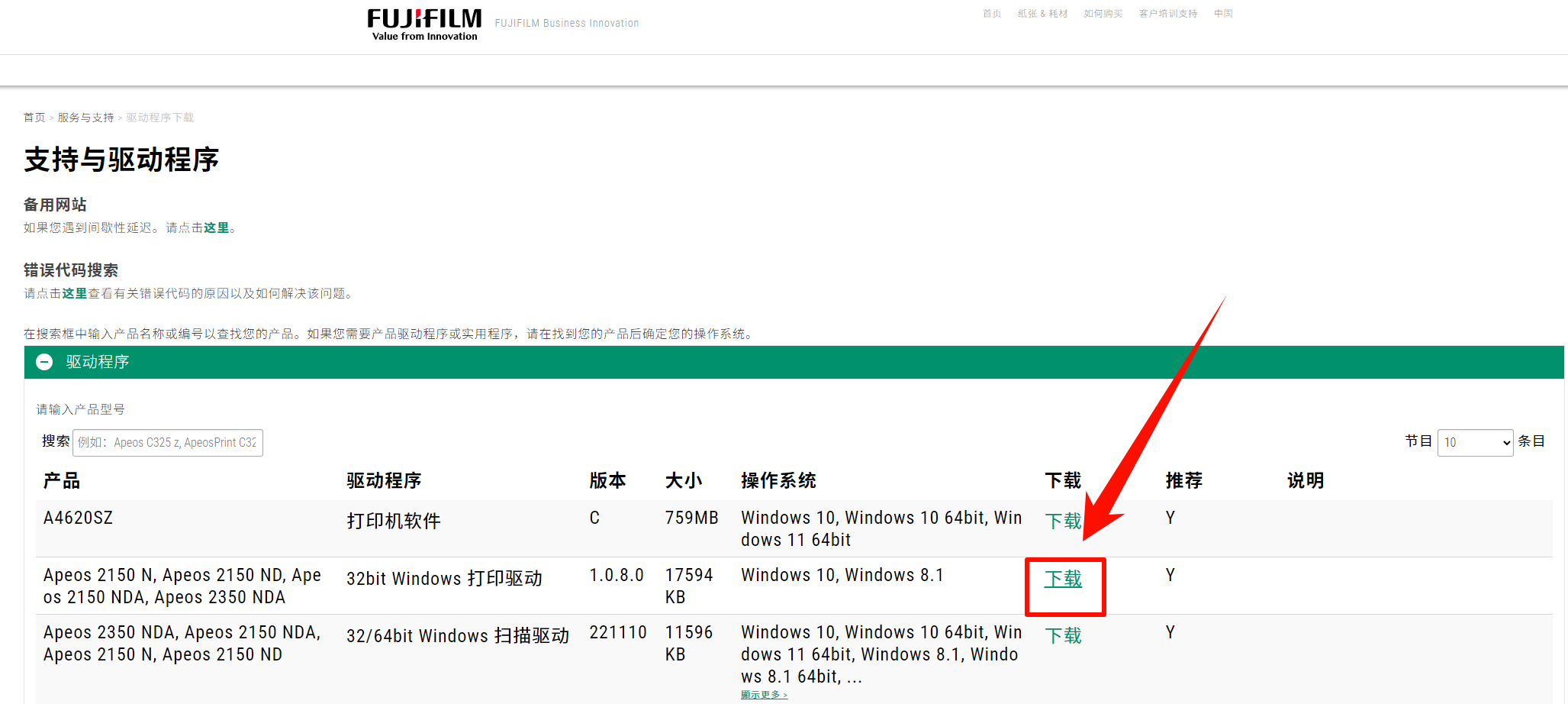Image resolution: width=1568 pixels, height=704 pixels.
Task: Download the 32/64bit Windows 扫描驱动
Action: point(1062,635)
